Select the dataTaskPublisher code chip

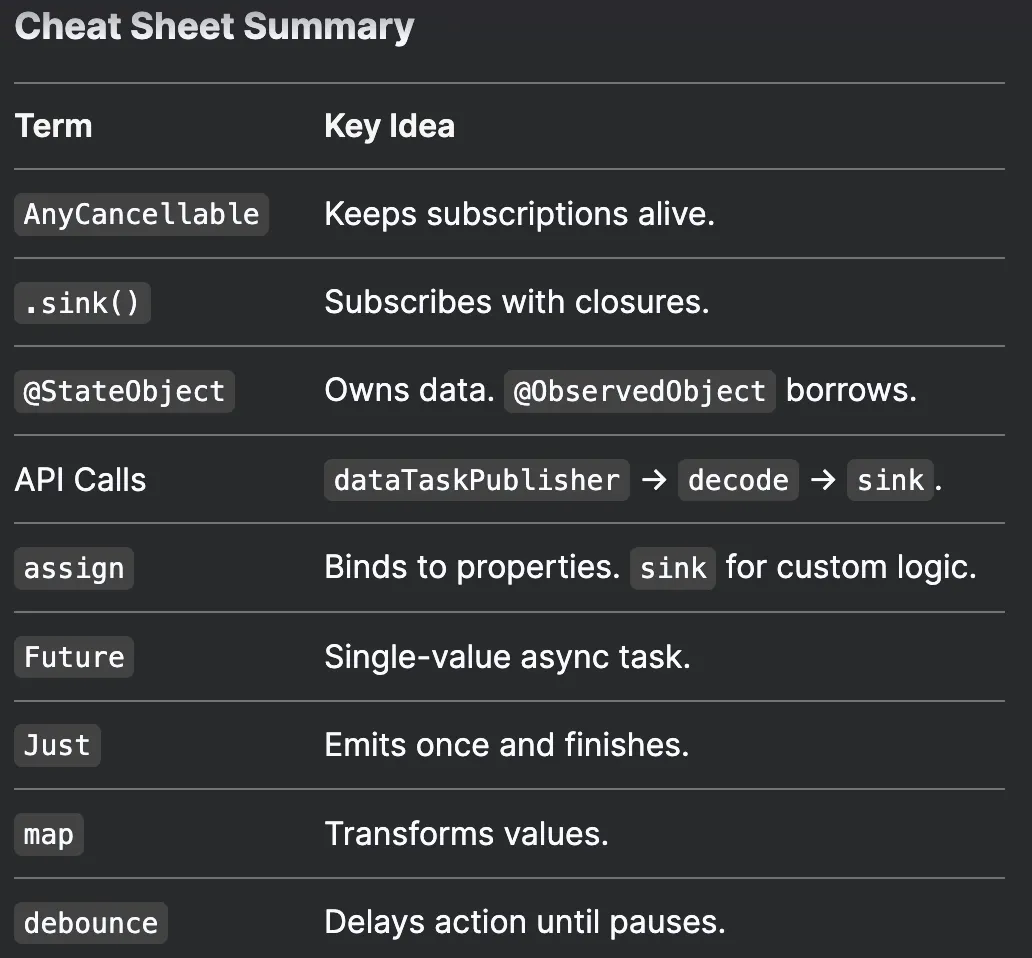477,480
